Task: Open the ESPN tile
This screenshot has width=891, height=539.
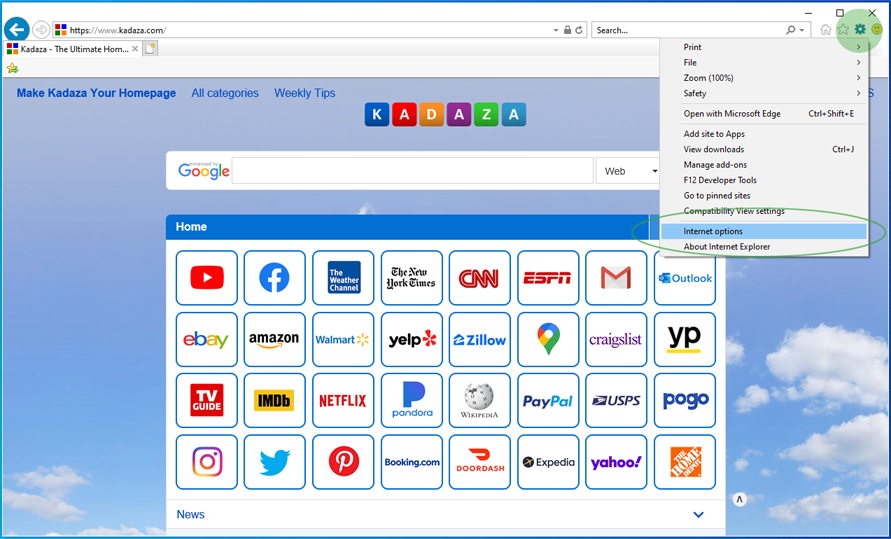Action: 548,278
